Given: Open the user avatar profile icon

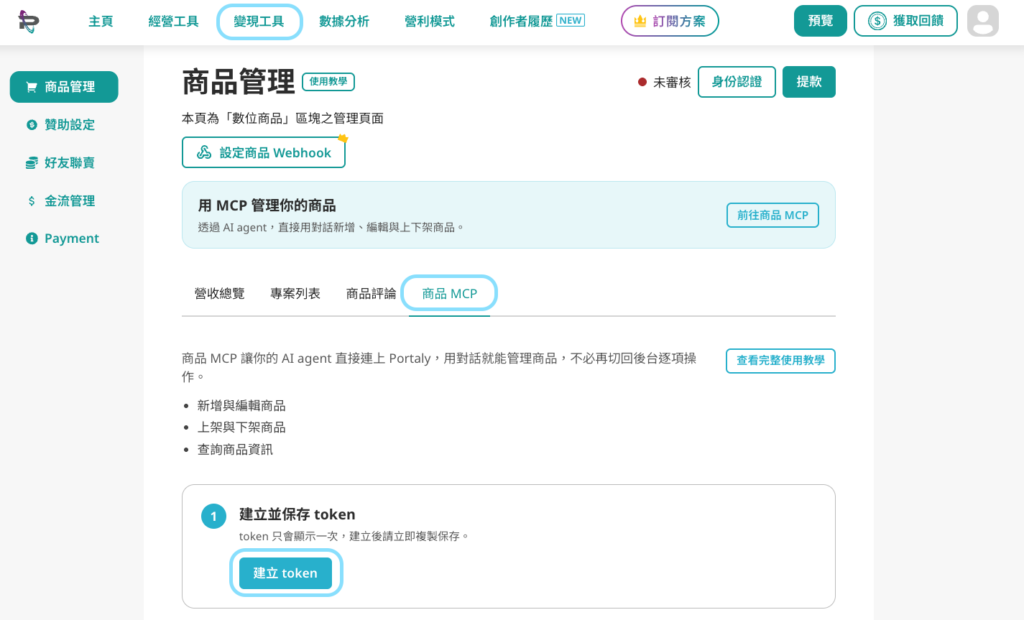Looking at the screenshot, I should click(x=982, y=21).
